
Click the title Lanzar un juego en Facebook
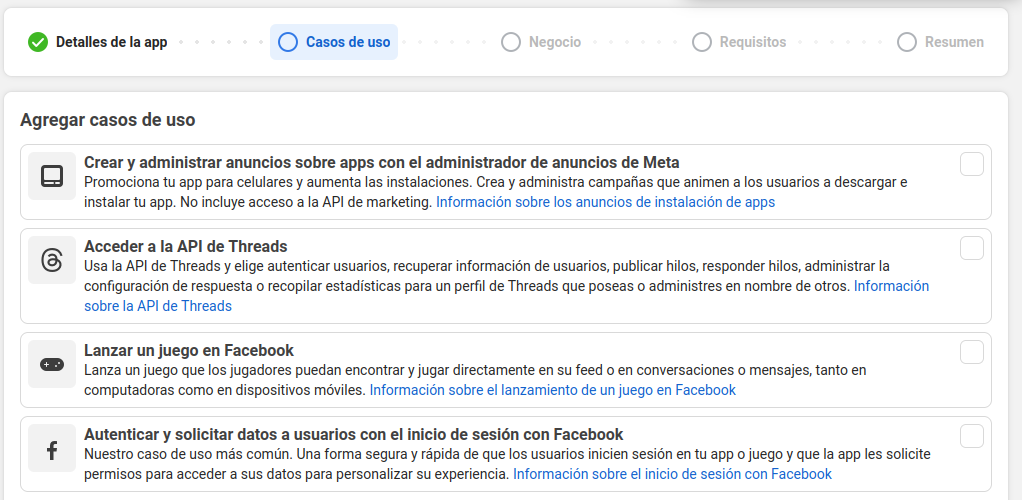click(x=189, y=351)
